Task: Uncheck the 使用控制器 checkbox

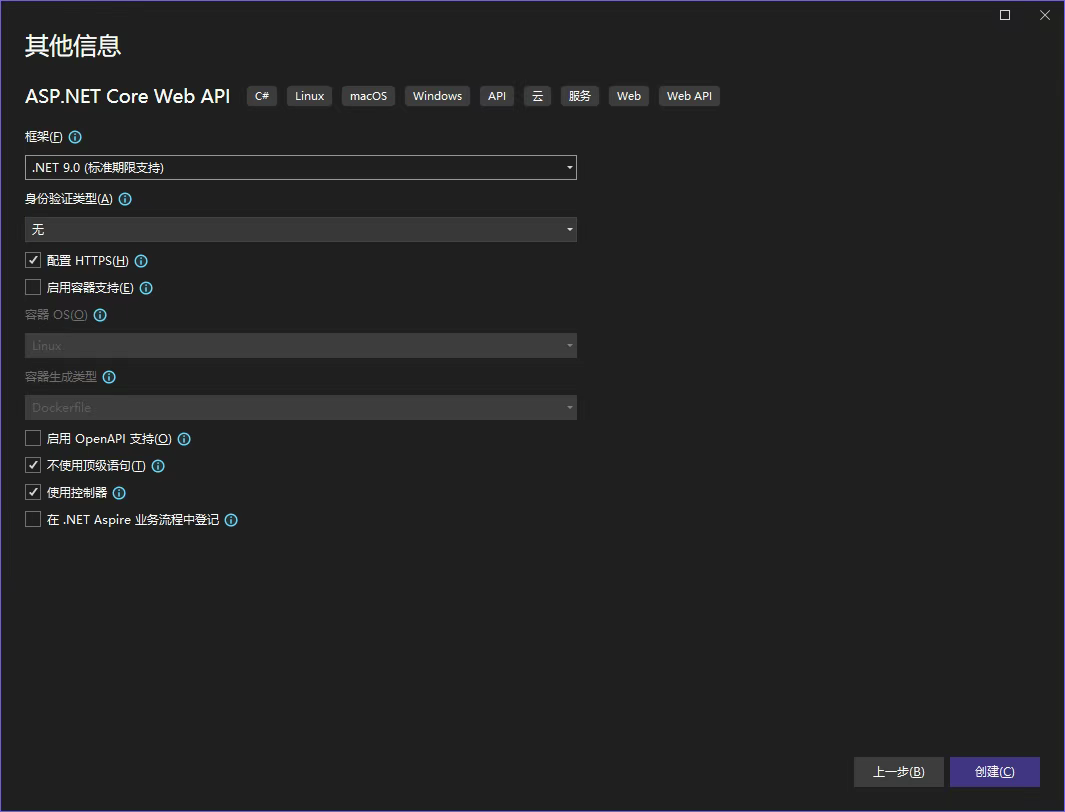Action: click(33, 492)
